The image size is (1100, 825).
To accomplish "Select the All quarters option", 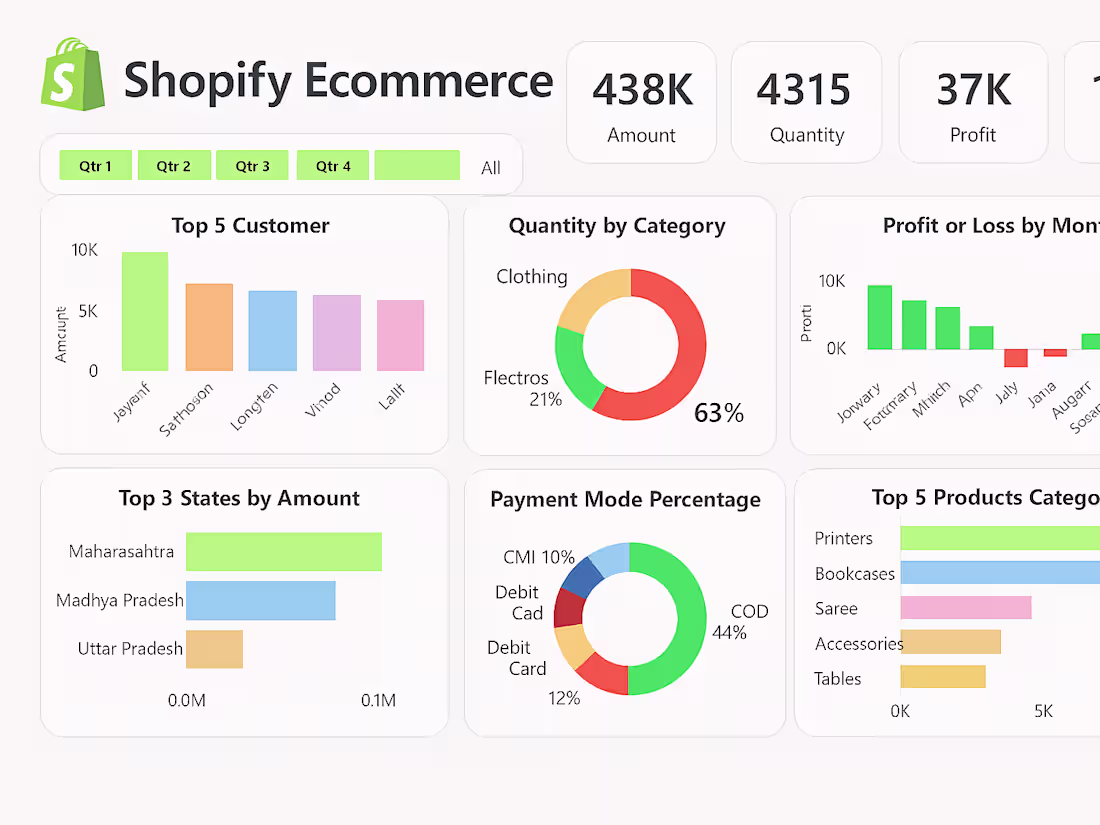I will coord(491,167).
